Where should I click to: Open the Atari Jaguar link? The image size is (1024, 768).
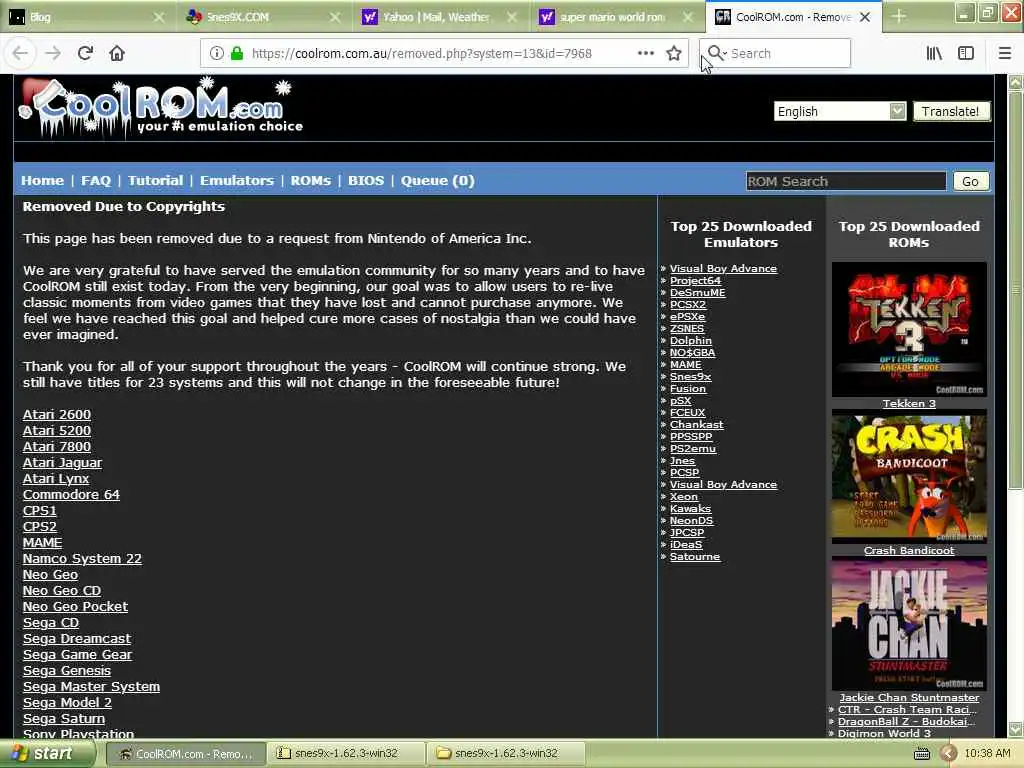[62, 463]
